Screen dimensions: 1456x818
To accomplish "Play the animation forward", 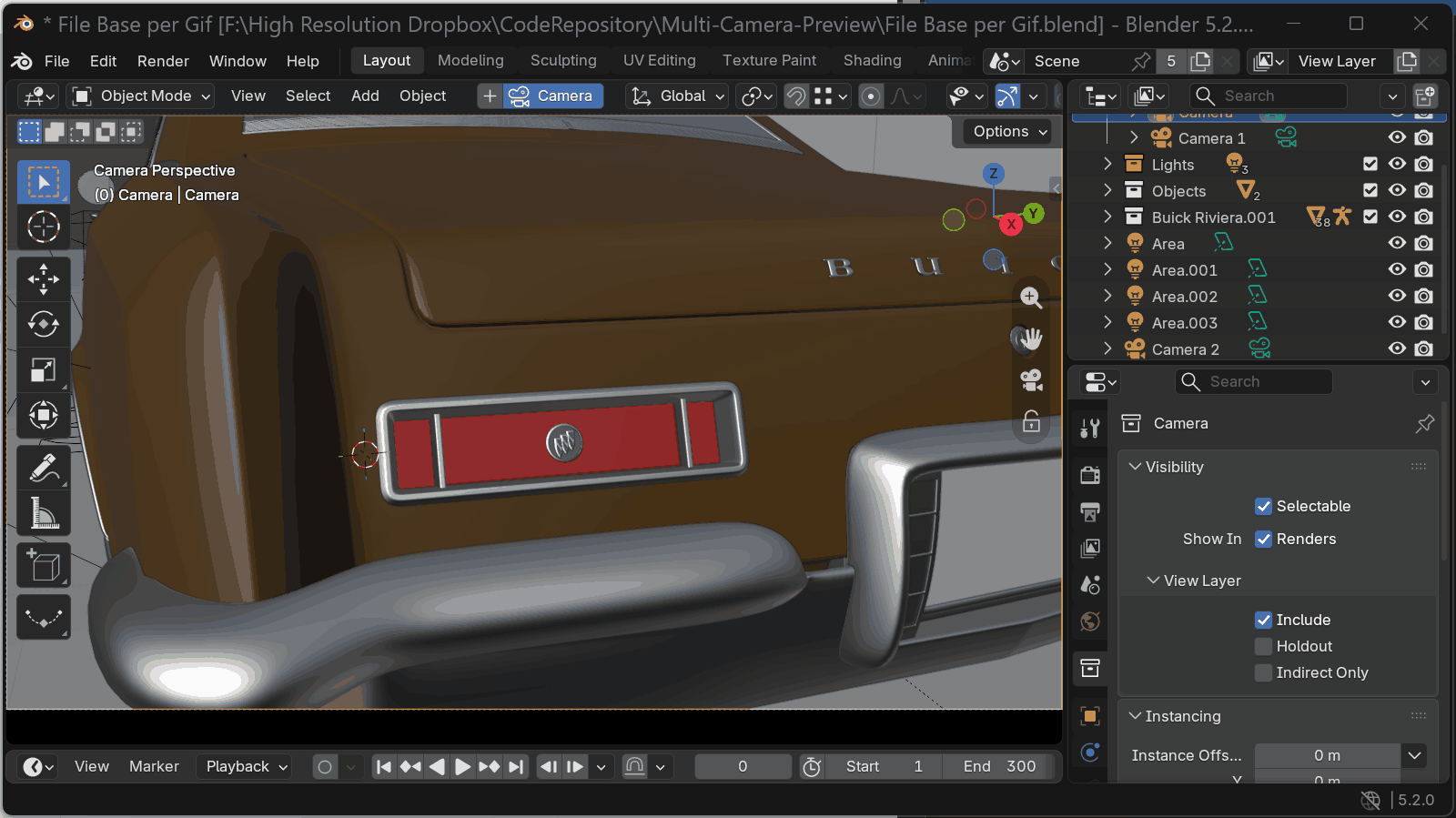I will (x=462, y=766).
